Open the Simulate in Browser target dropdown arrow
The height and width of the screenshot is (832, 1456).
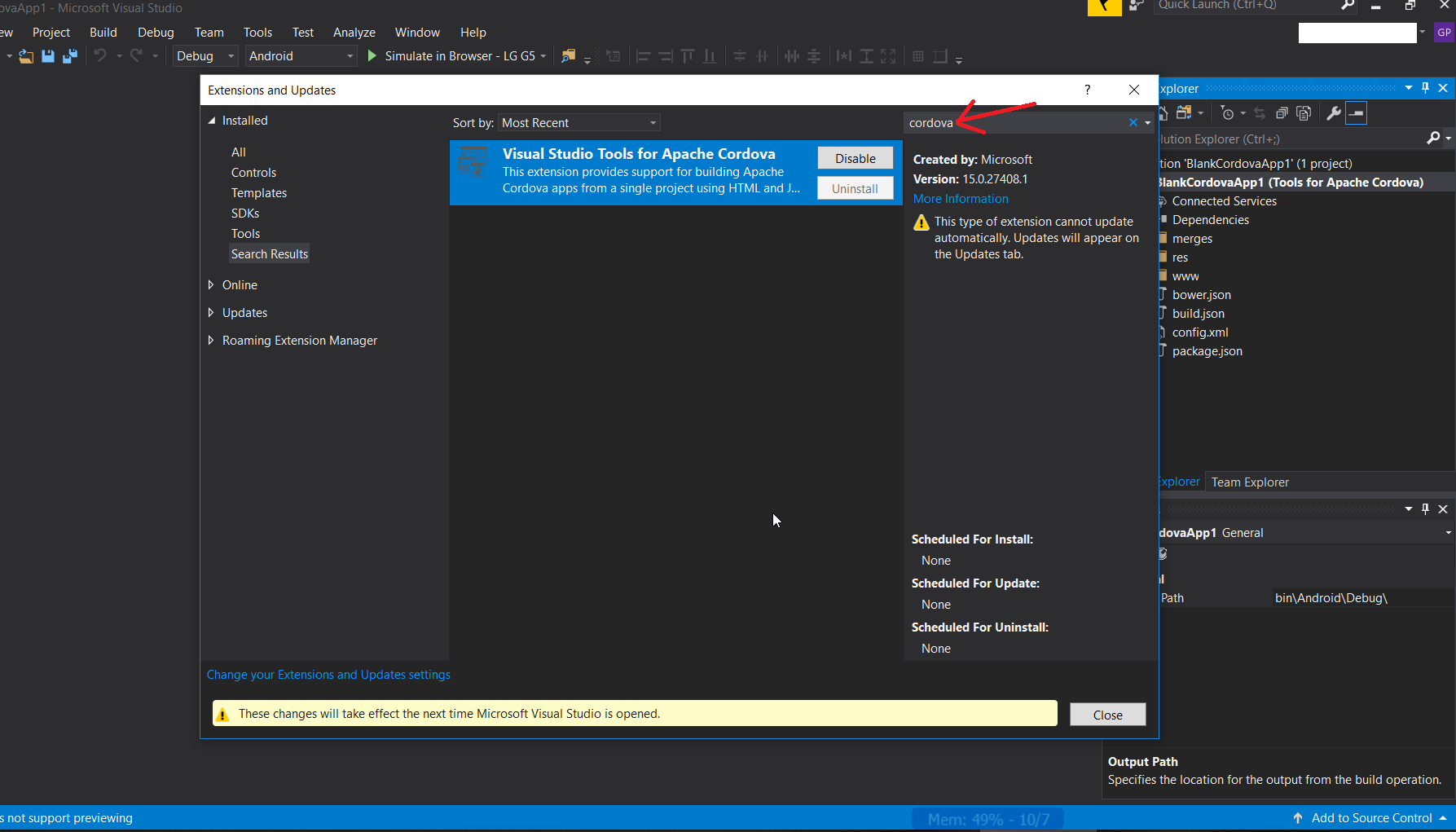click(x=543, y=56)
